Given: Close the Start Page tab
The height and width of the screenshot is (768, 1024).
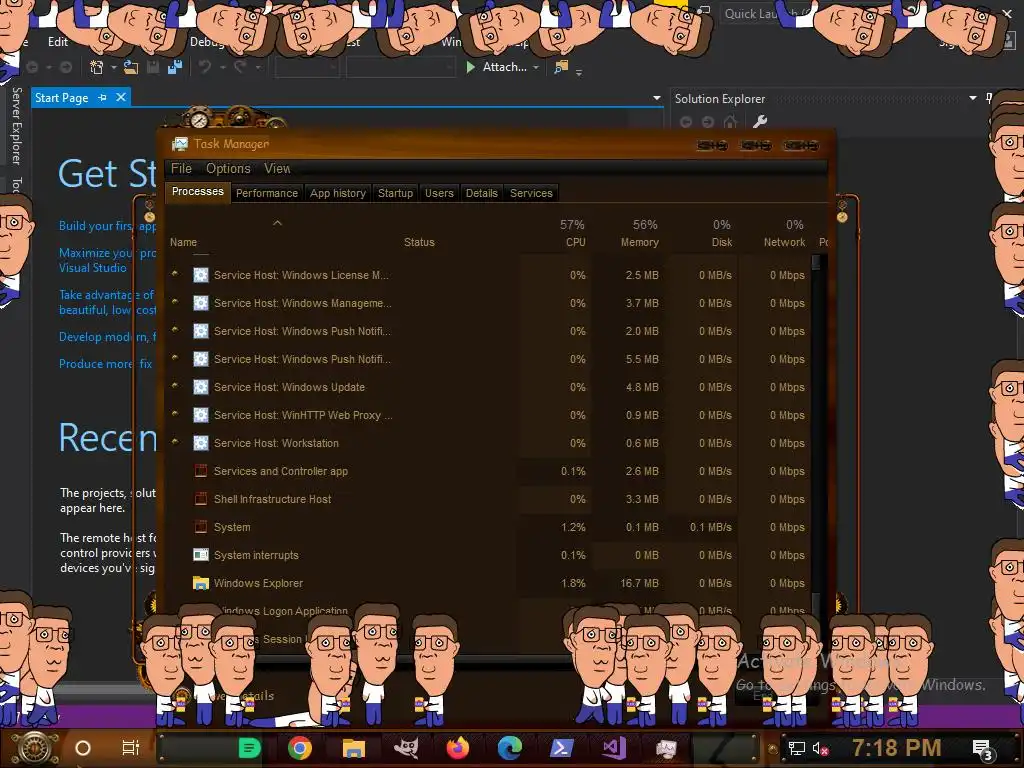Looking at the screenshot, I should 120,97.
